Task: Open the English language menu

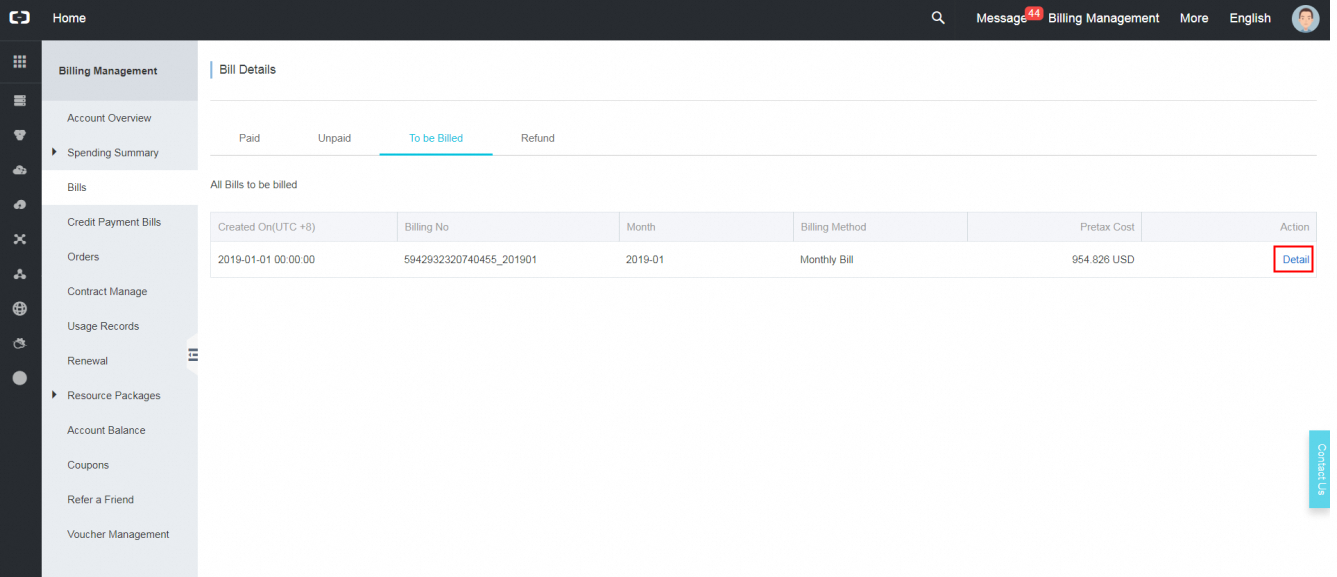Action: pos(1250,18)
